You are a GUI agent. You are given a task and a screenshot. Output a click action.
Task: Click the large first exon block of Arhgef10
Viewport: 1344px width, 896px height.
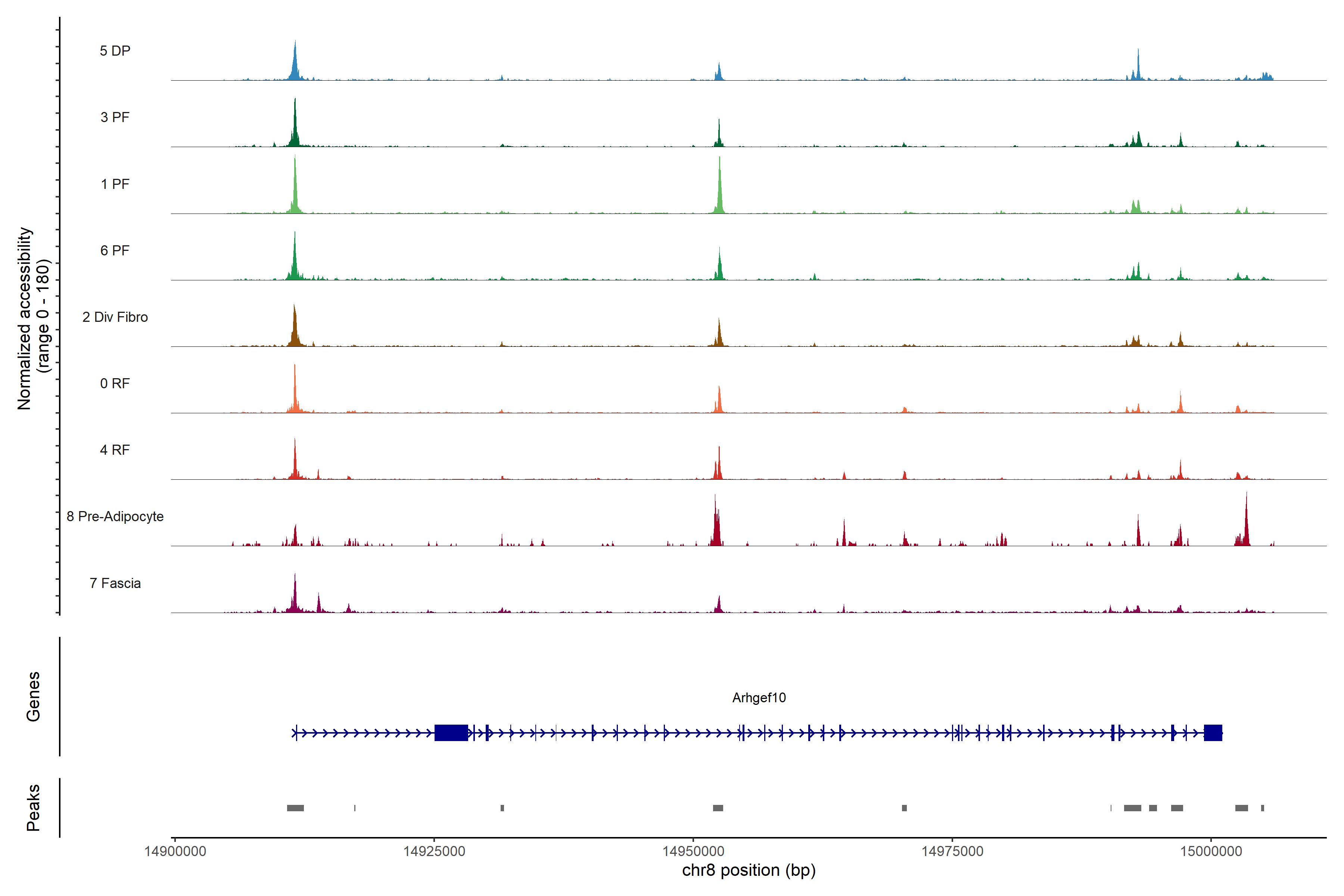451,732
